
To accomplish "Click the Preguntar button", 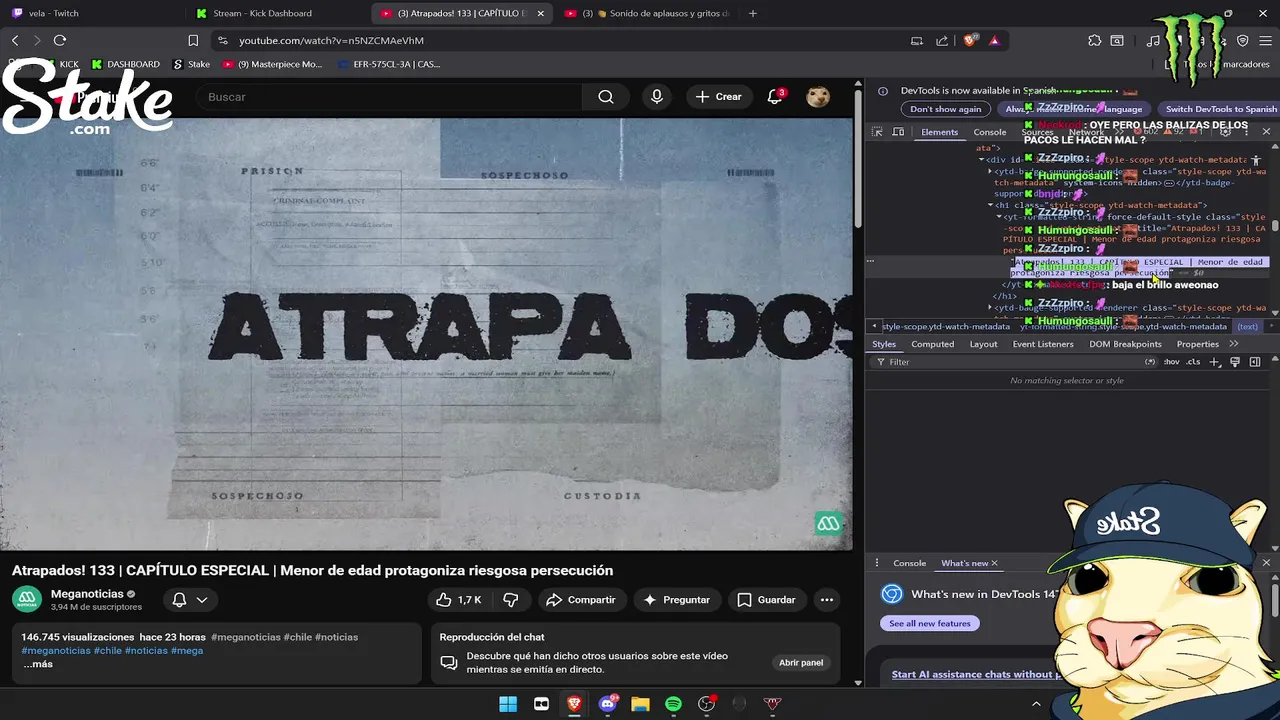I will [677, 600].
